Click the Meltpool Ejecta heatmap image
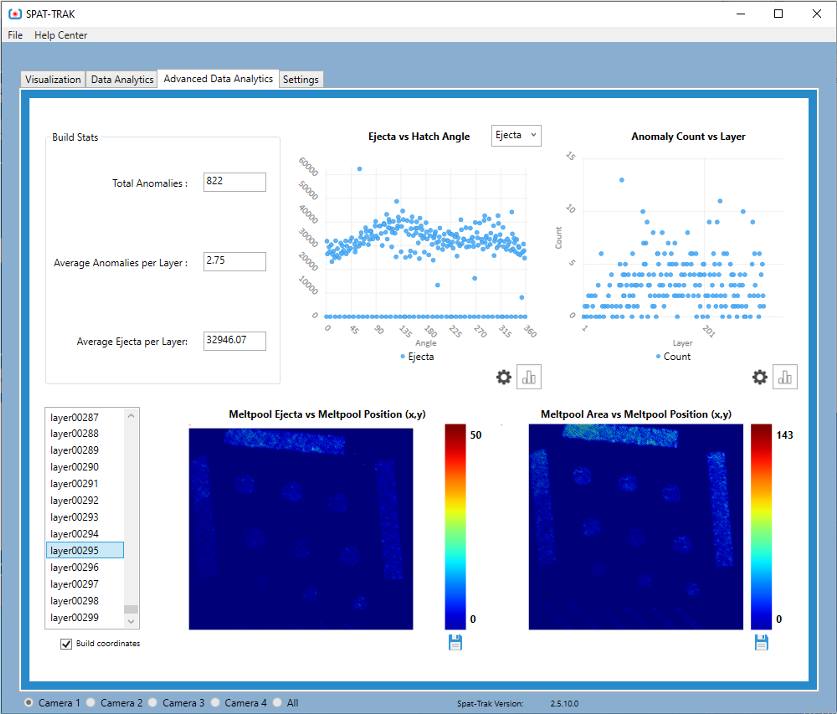 coord(301,529)
